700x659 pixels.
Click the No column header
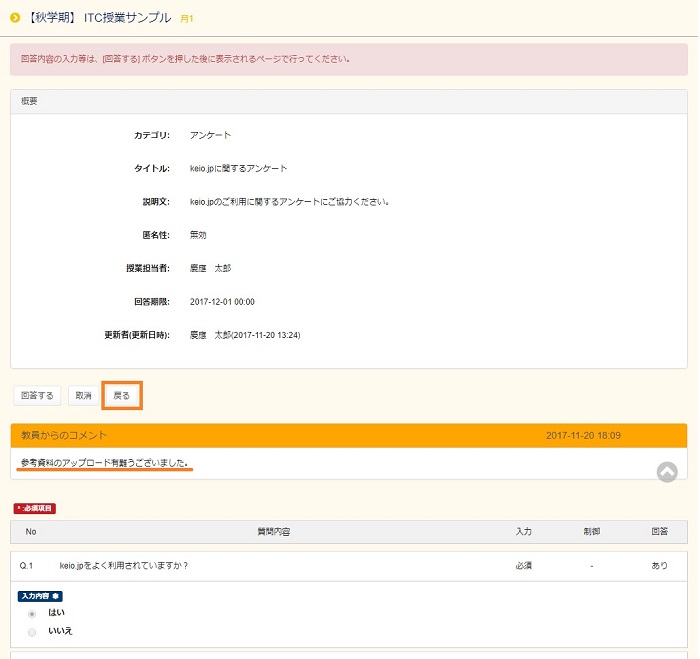point(31,532)
